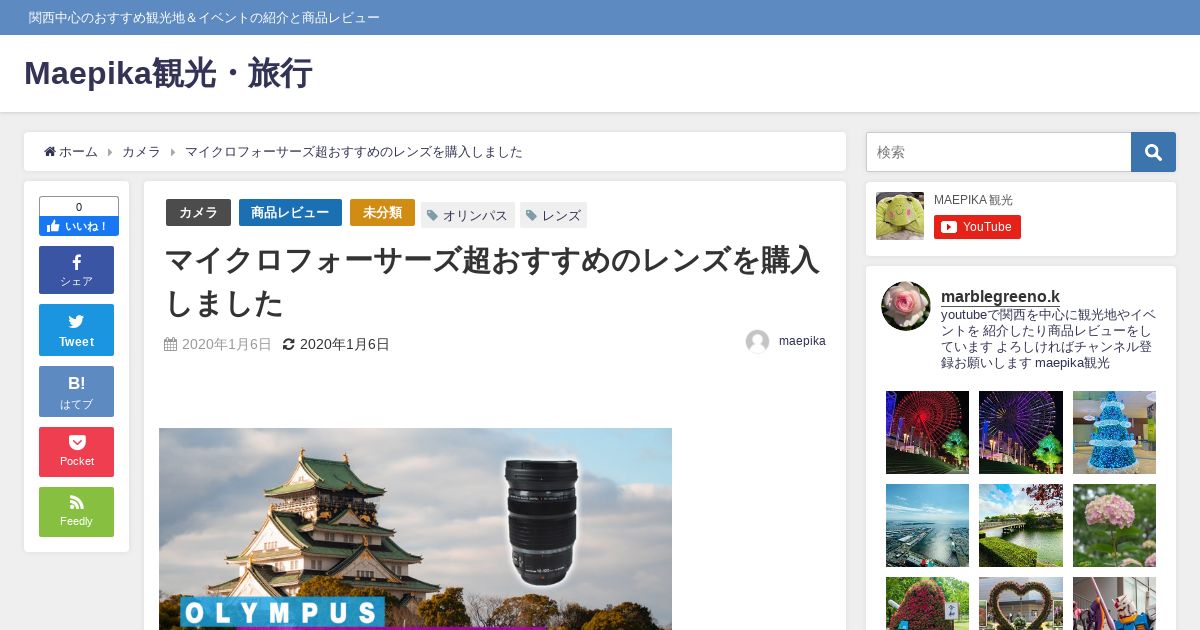
Task: Click author name maepika
Action: (x=802, y=341)
